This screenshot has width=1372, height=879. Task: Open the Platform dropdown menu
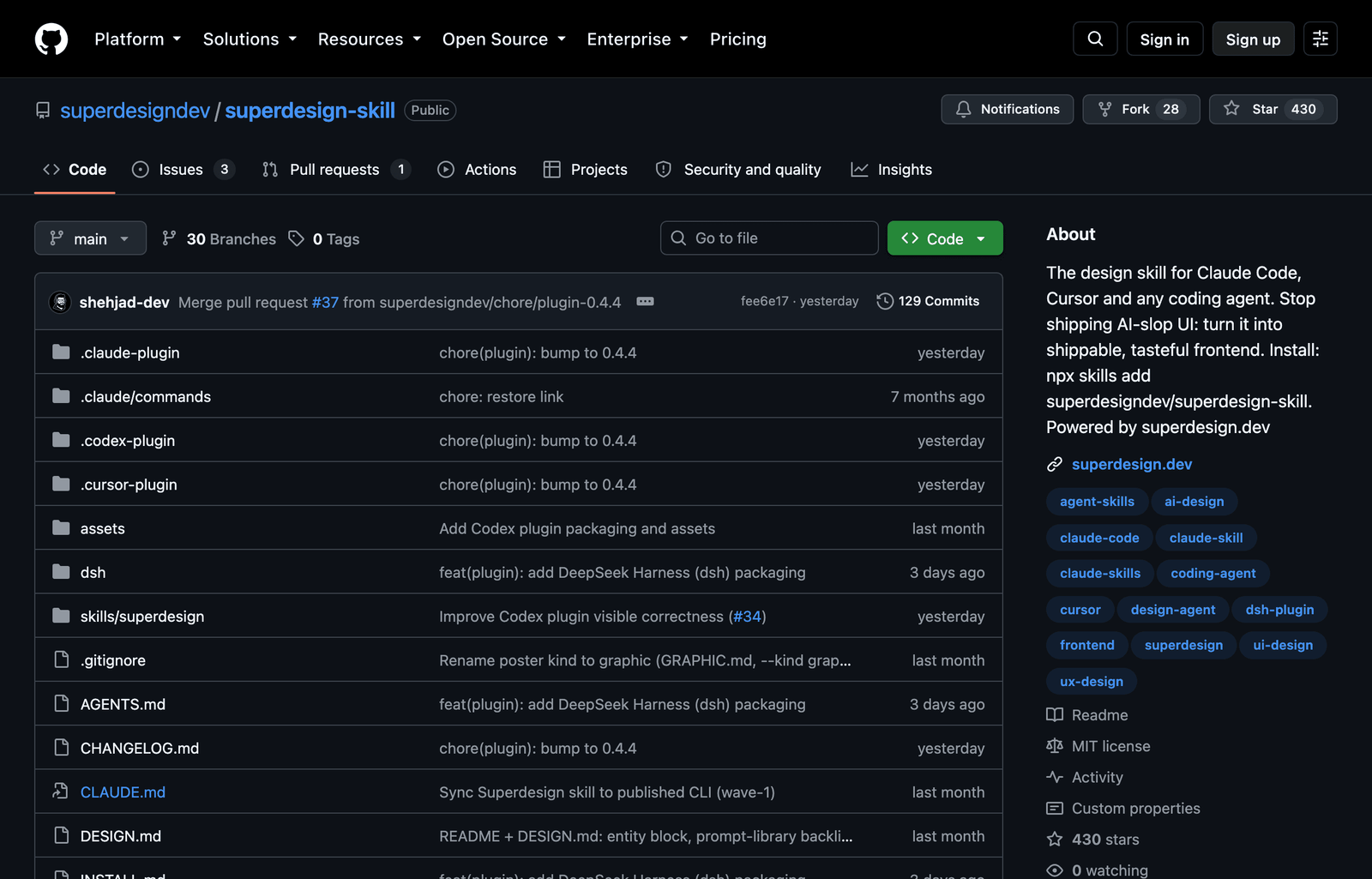[x=137, y=39]
